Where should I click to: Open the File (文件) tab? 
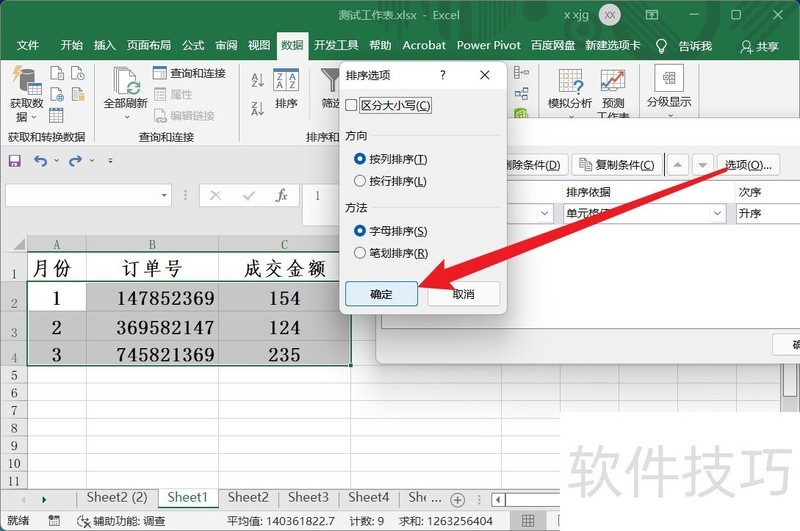click(x=28, y=45)
